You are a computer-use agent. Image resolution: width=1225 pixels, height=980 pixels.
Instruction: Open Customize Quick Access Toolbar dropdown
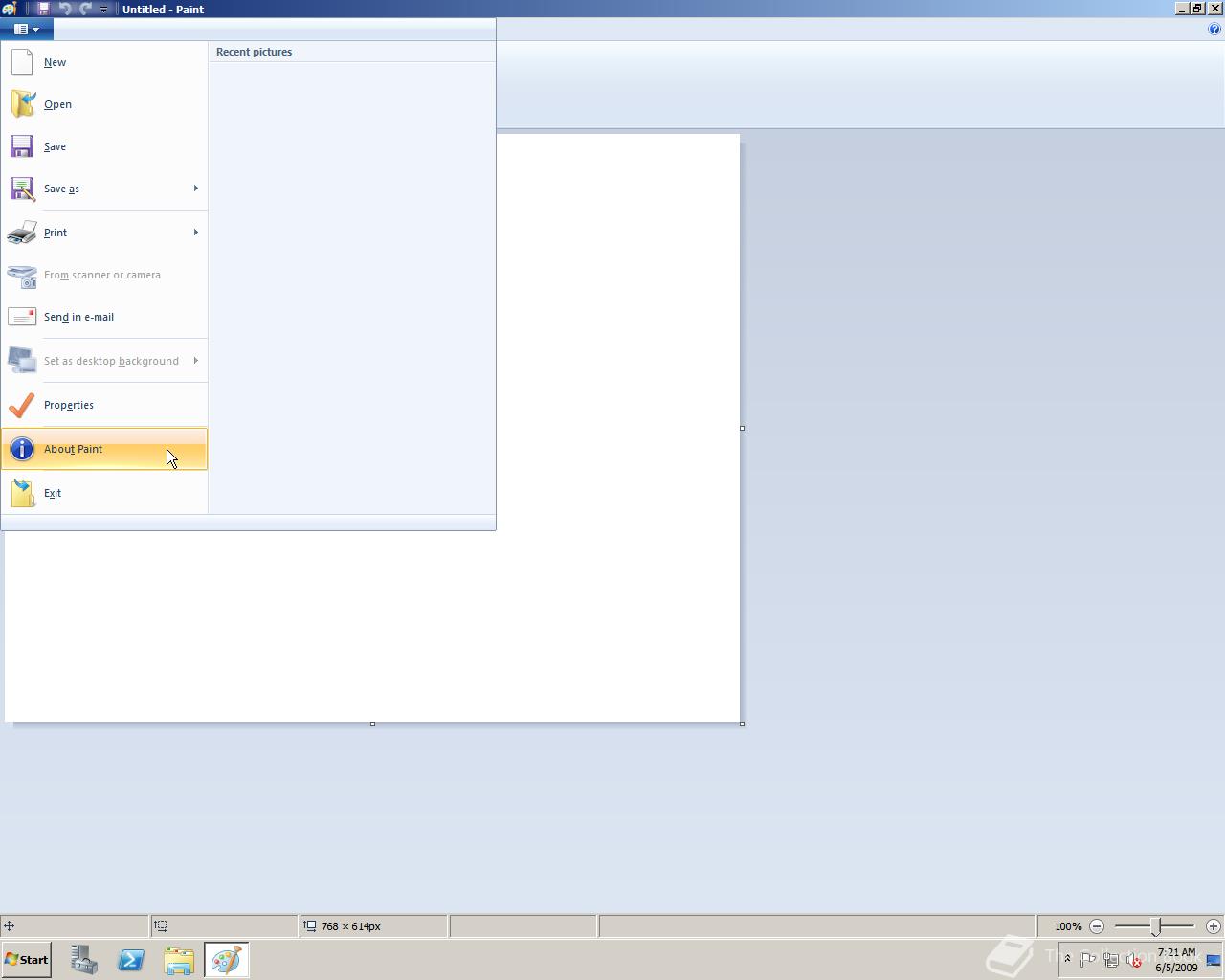point(103,9)
